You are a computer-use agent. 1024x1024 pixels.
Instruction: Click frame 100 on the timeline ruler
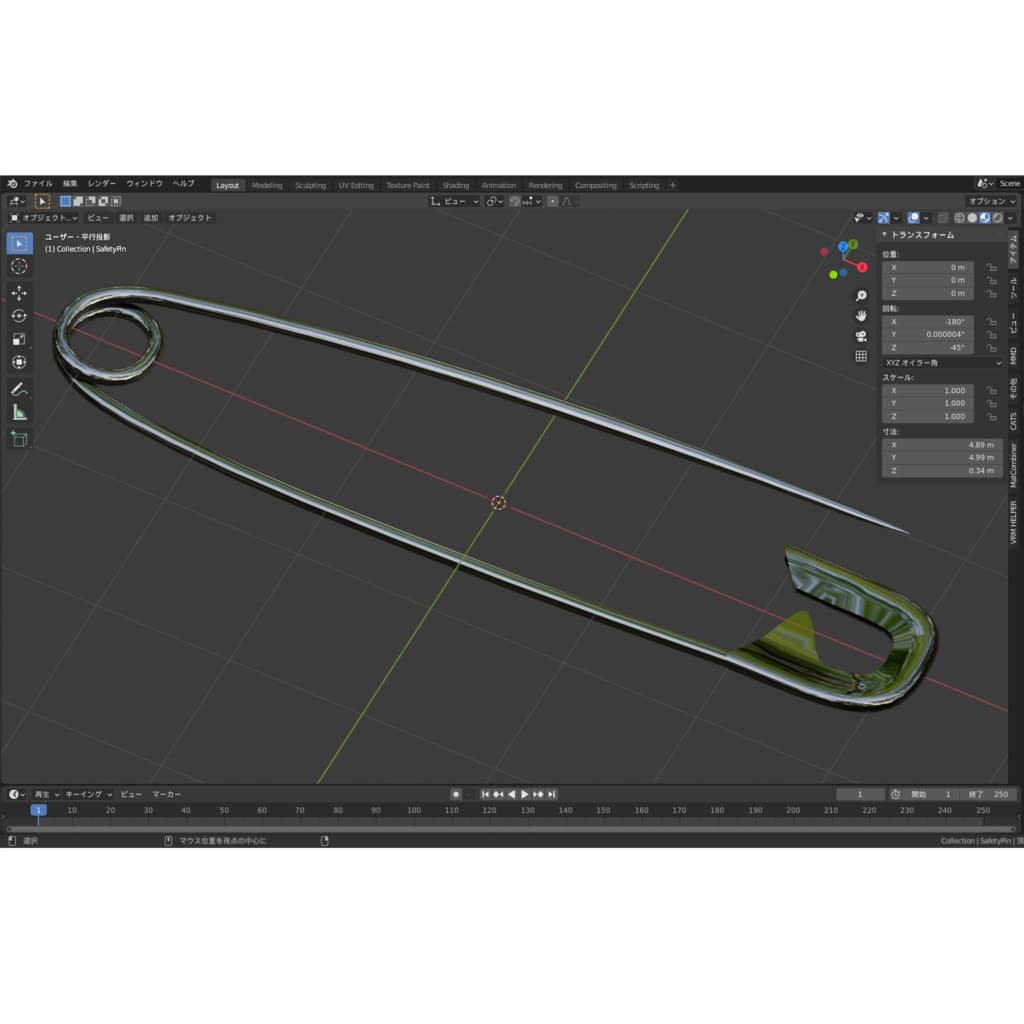414,810
